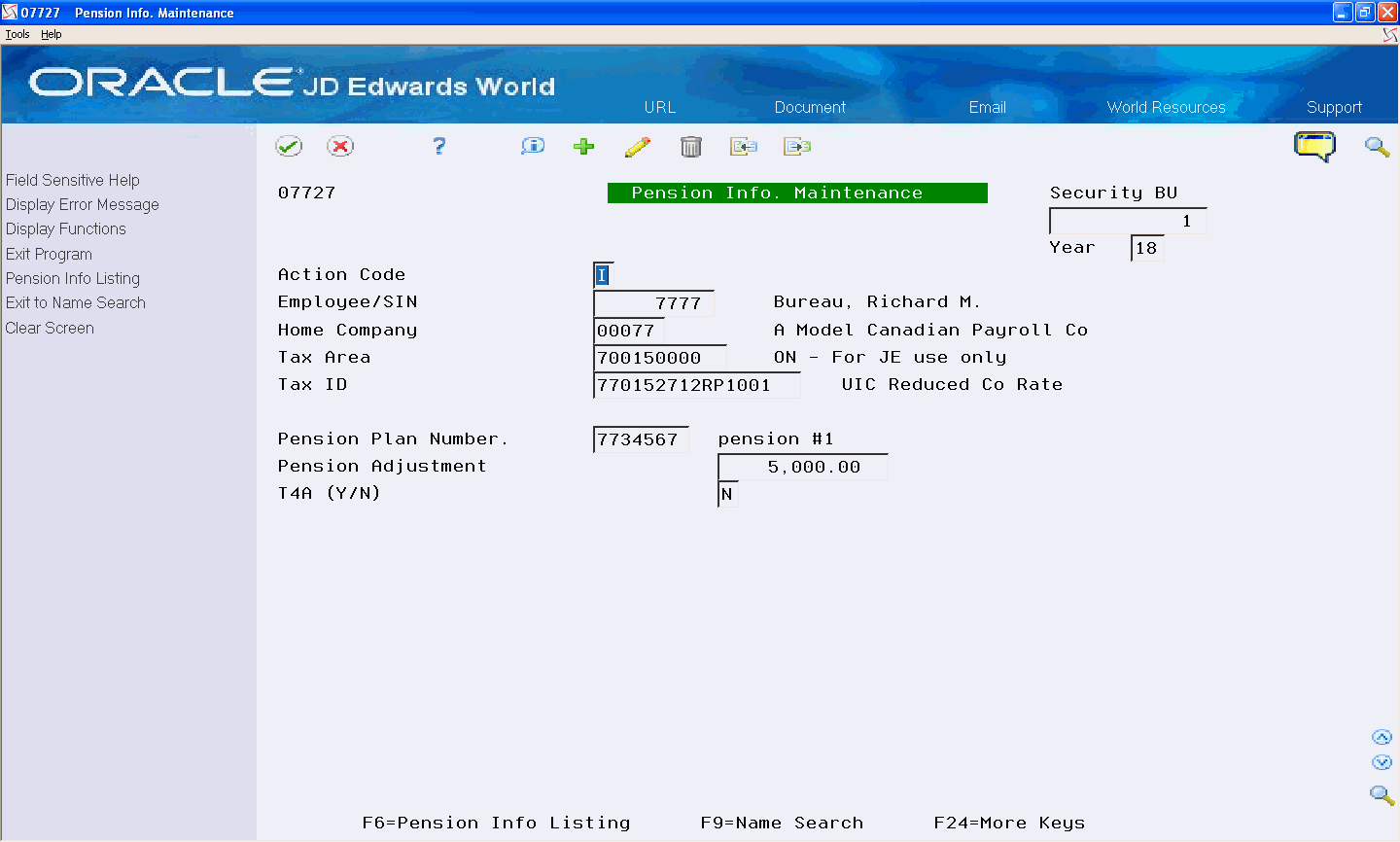The height and width of the screenshot is (842, 1400).
Task: Click the Tax ID field
Action: [x=697, y=385]
